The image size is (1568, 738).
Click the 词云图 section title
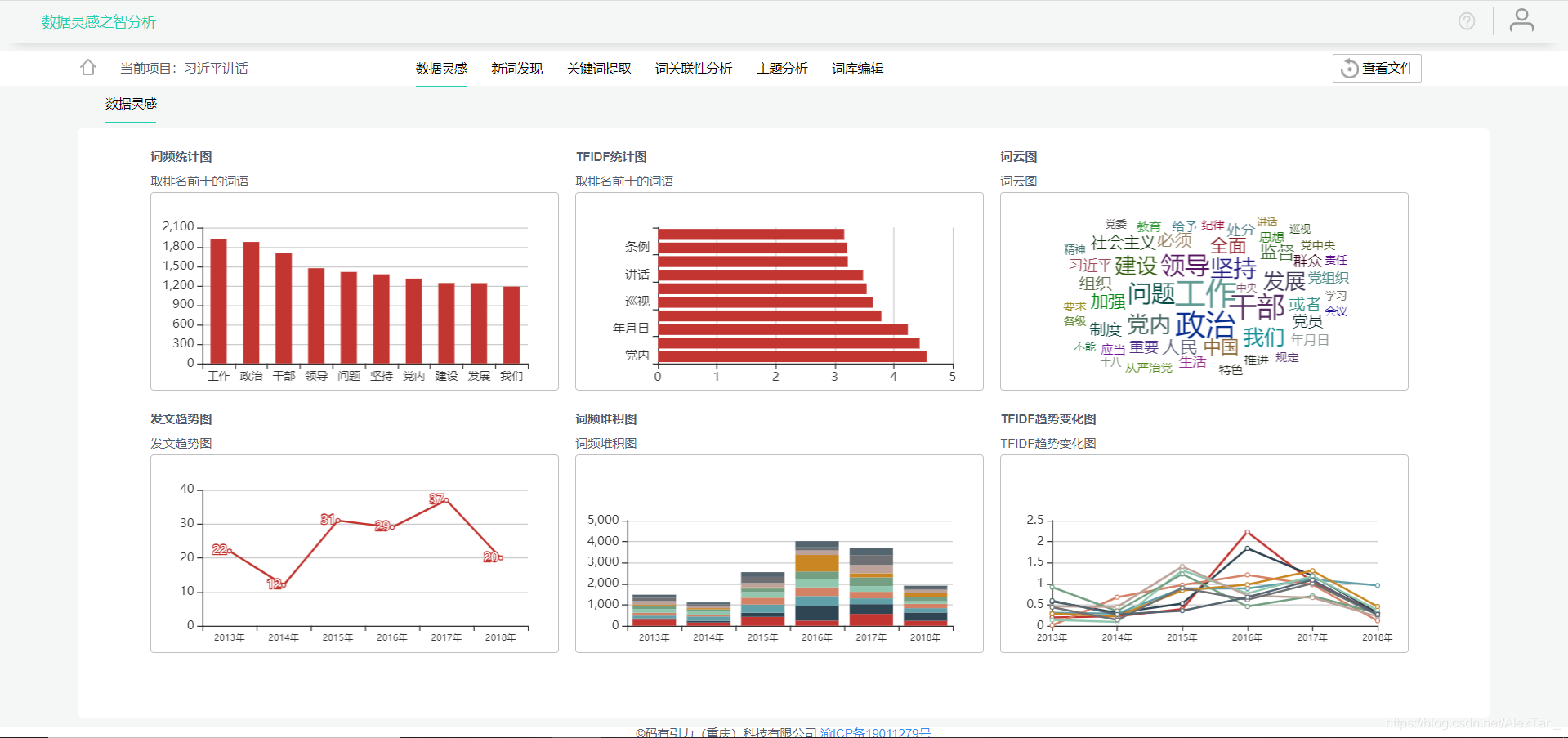point(1019,156)
